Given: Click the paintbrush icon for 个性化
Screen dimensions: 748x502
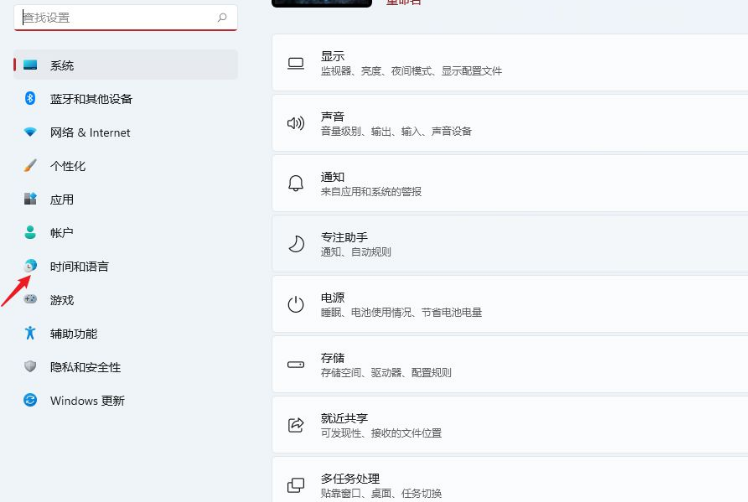Looking at the screenshot, I should click(30, 166).
